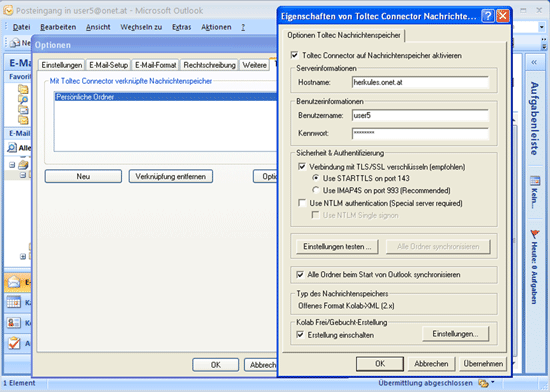Toggle Alle Ordner beim Start synchronisieren
Viewport: 550px width, 392px height.
point(300,274)
